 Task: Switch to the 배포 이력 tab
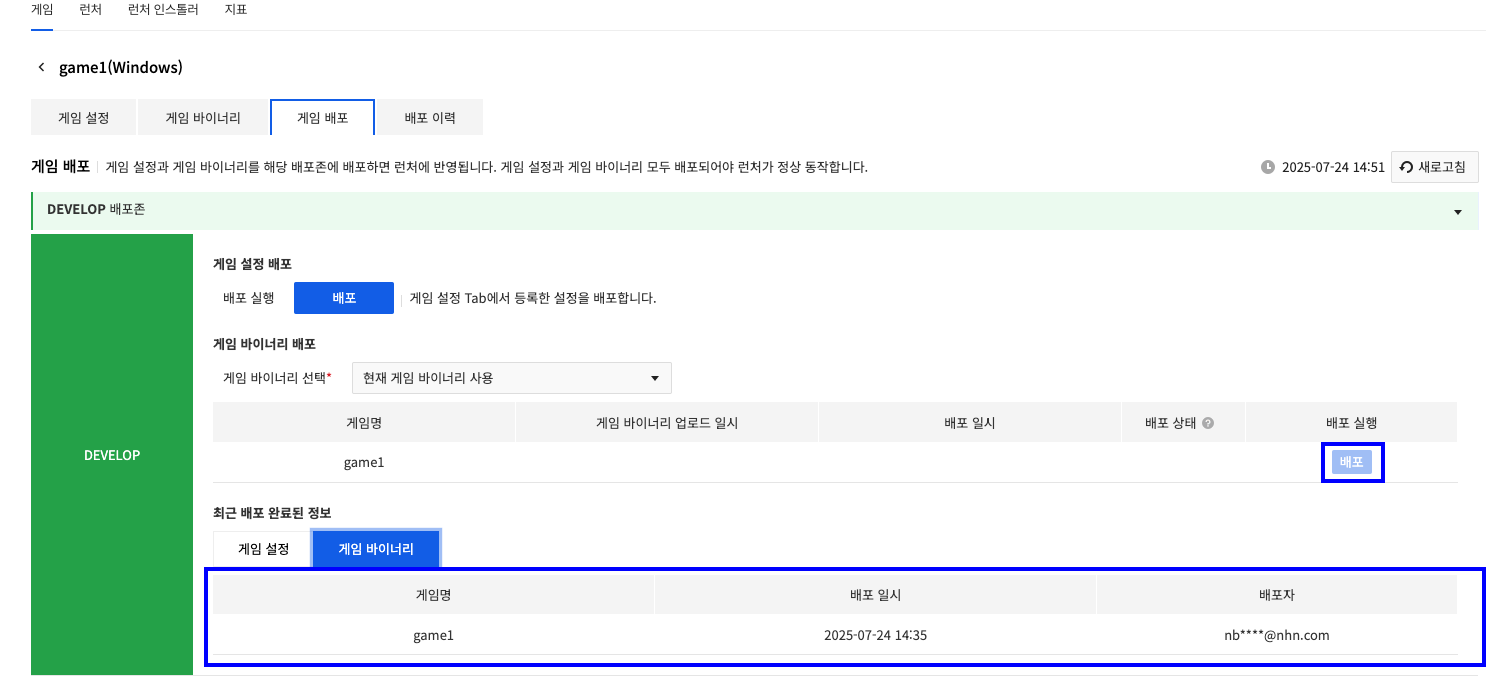(430, 117)
